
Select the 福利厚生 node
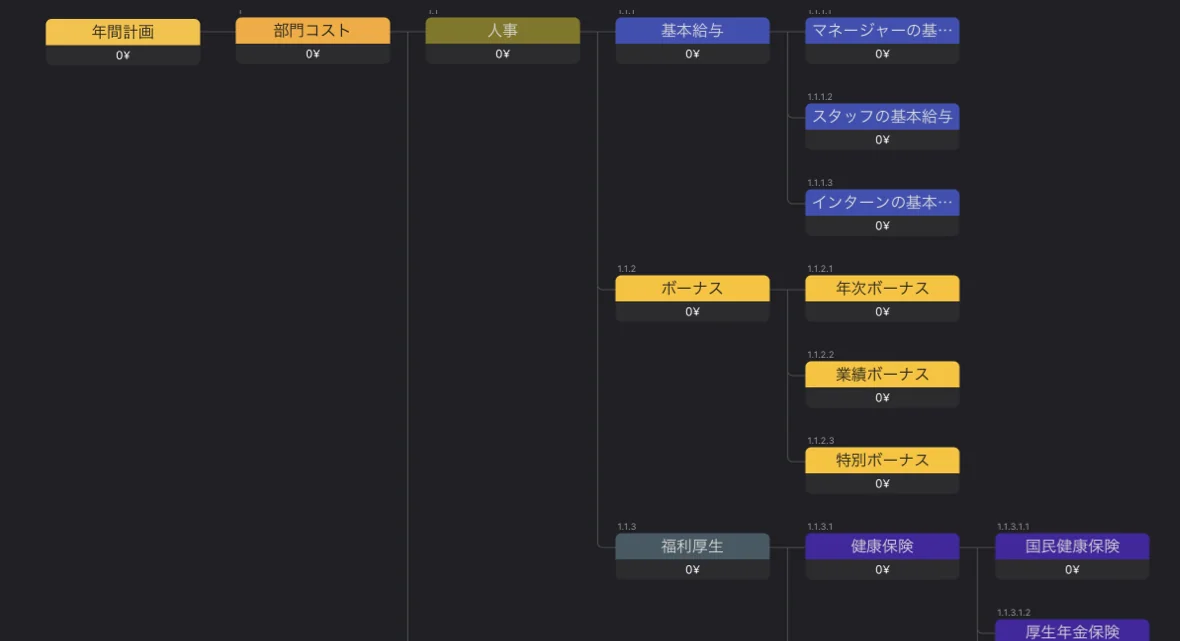point(692,547)
